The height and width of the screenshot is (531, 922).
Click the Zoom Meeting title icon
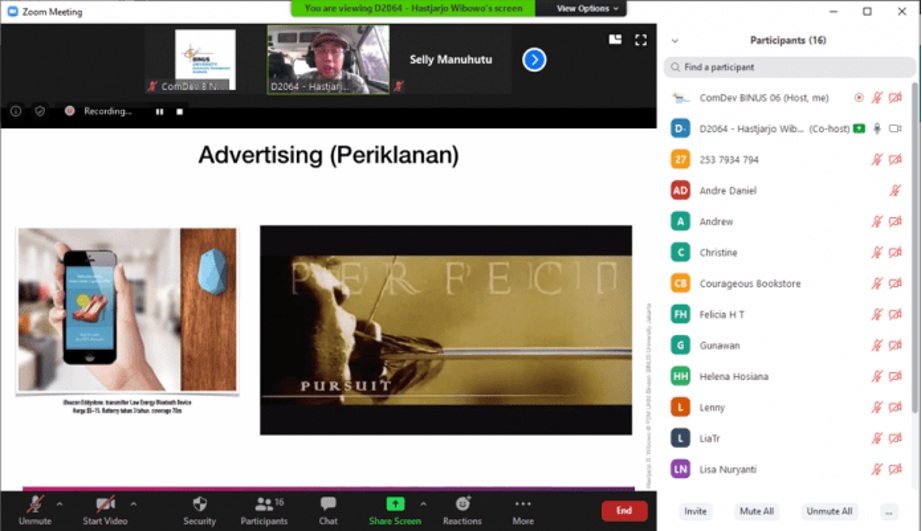[12, 12]
